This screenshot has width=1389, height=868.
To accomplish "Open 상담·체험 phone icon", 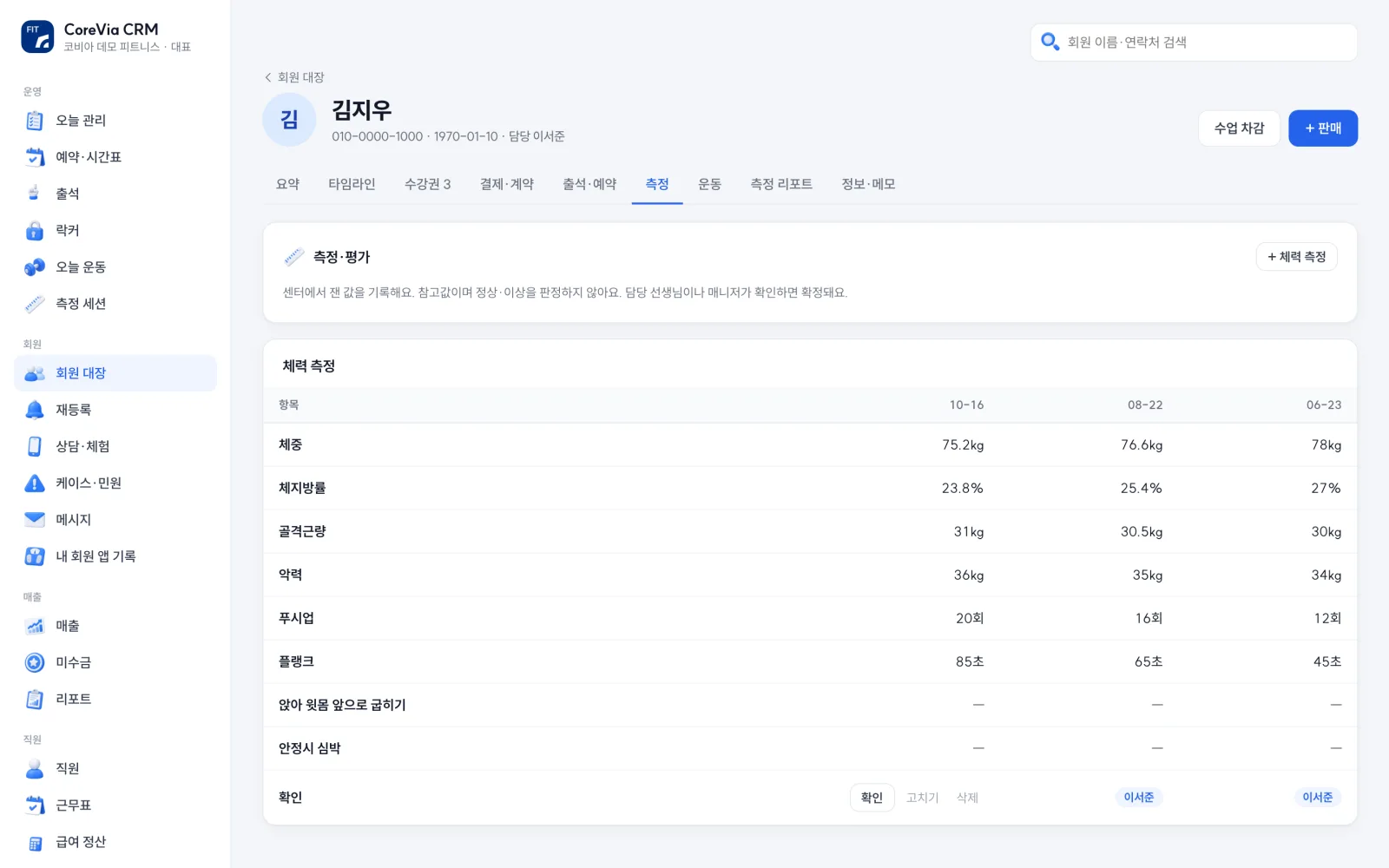I will click(x=35, y=446).
